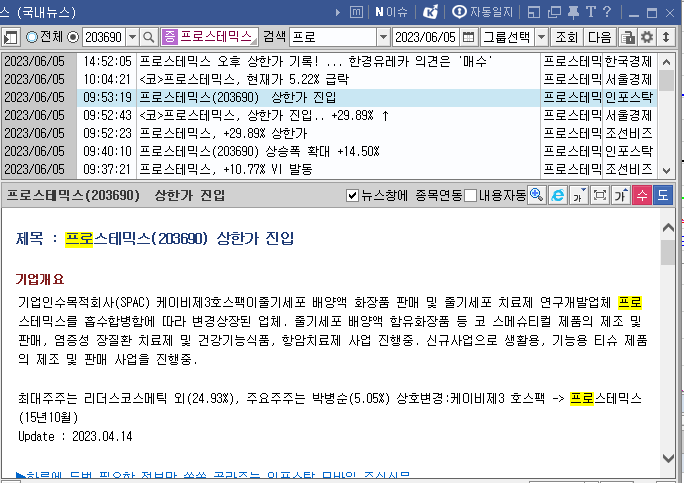684x483 pixels.
Task: Click the news list scrollbar down arrow
Action: [666, 171]
